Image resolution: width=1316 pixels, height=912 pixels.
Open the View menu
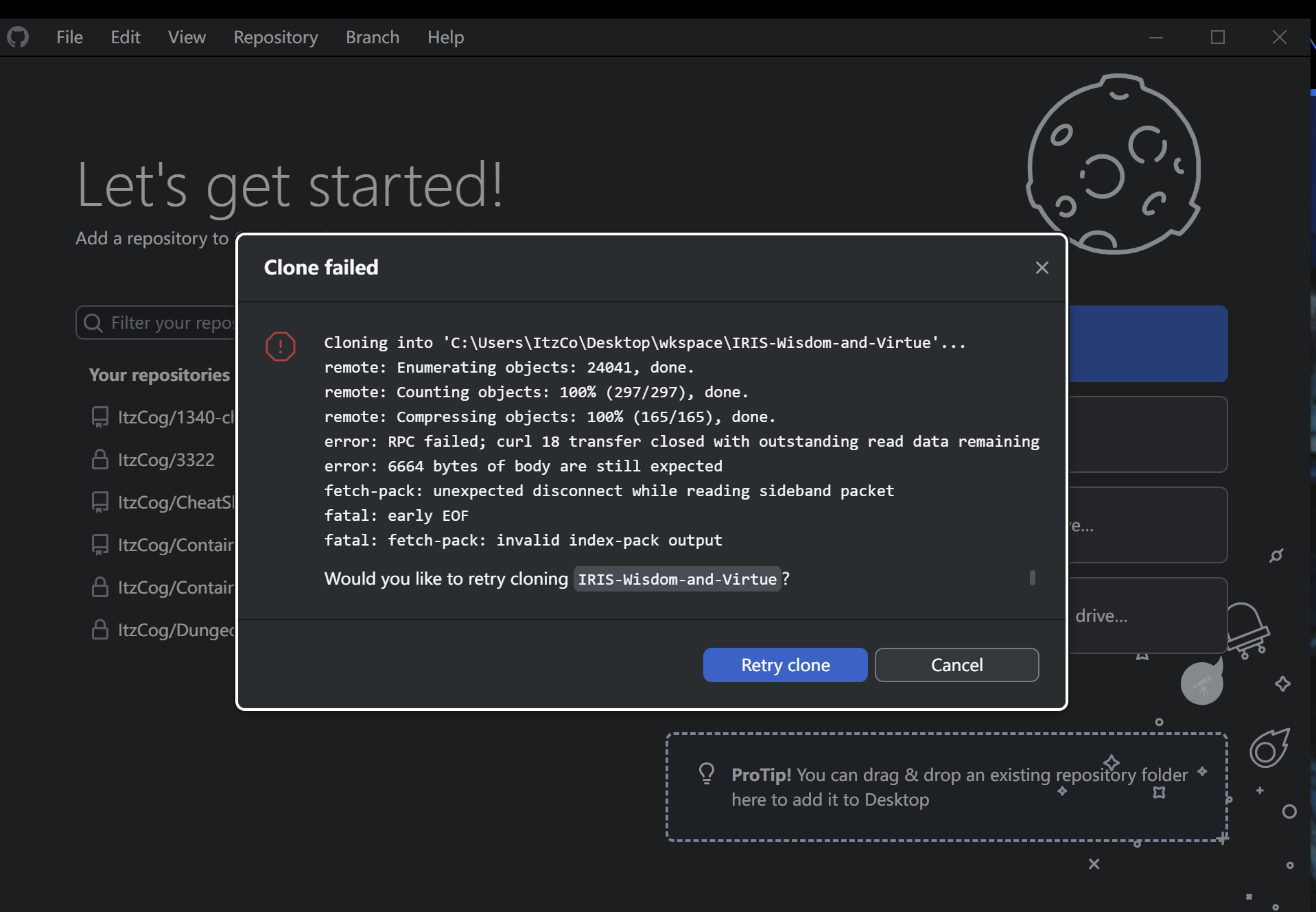coord(187,37)
